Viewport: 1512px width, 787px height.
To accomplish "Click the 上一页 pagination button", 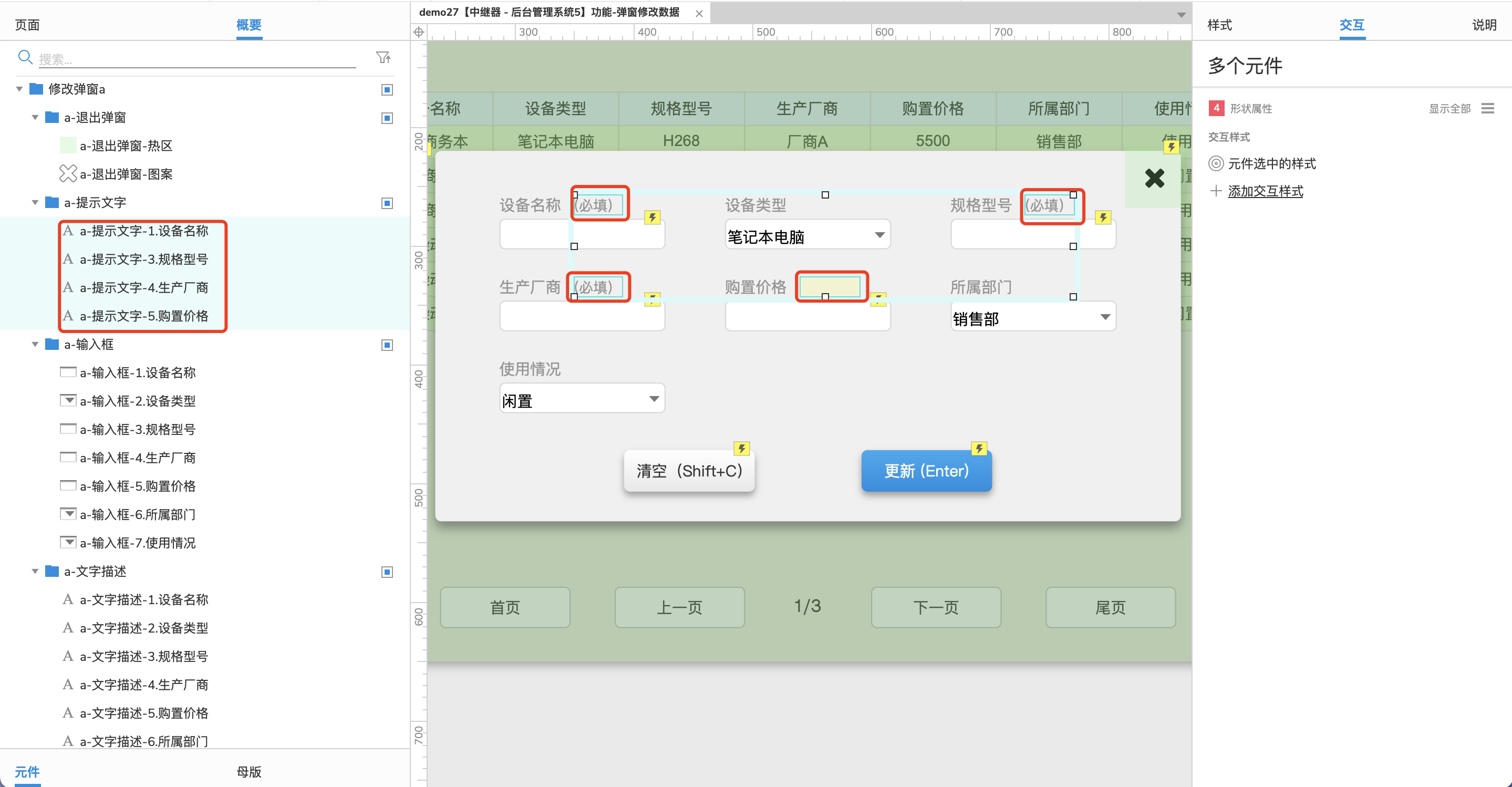I will (679, 607).
